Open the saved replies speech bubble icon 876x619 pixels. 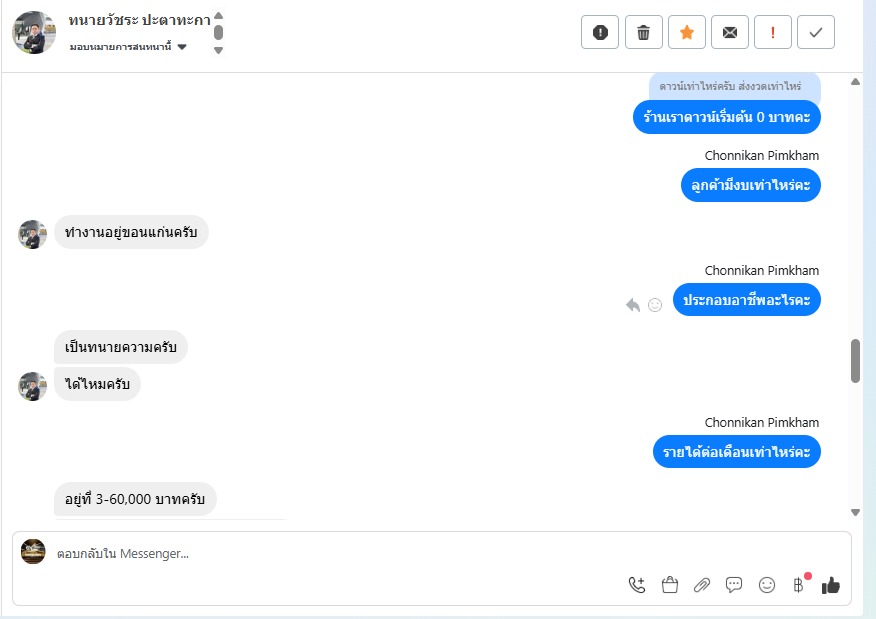[x=734, y=585]
